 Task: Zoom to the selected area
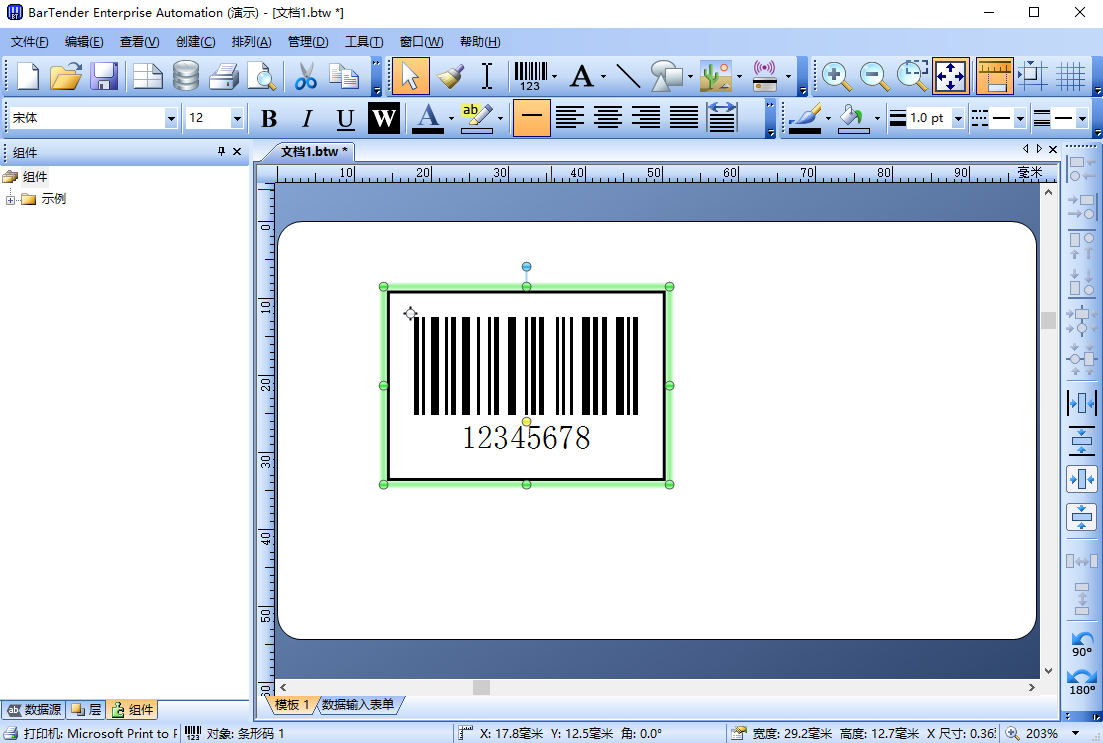click(912, 76)
